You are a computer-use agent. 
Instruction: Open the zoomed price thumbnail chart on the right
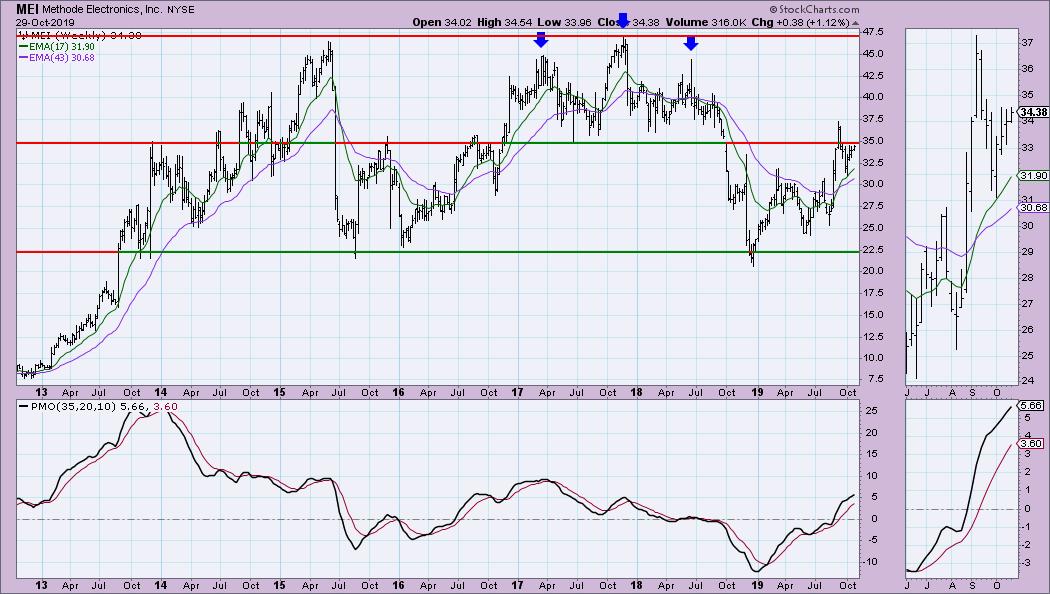pyautogui.click(x=961, y=207)
